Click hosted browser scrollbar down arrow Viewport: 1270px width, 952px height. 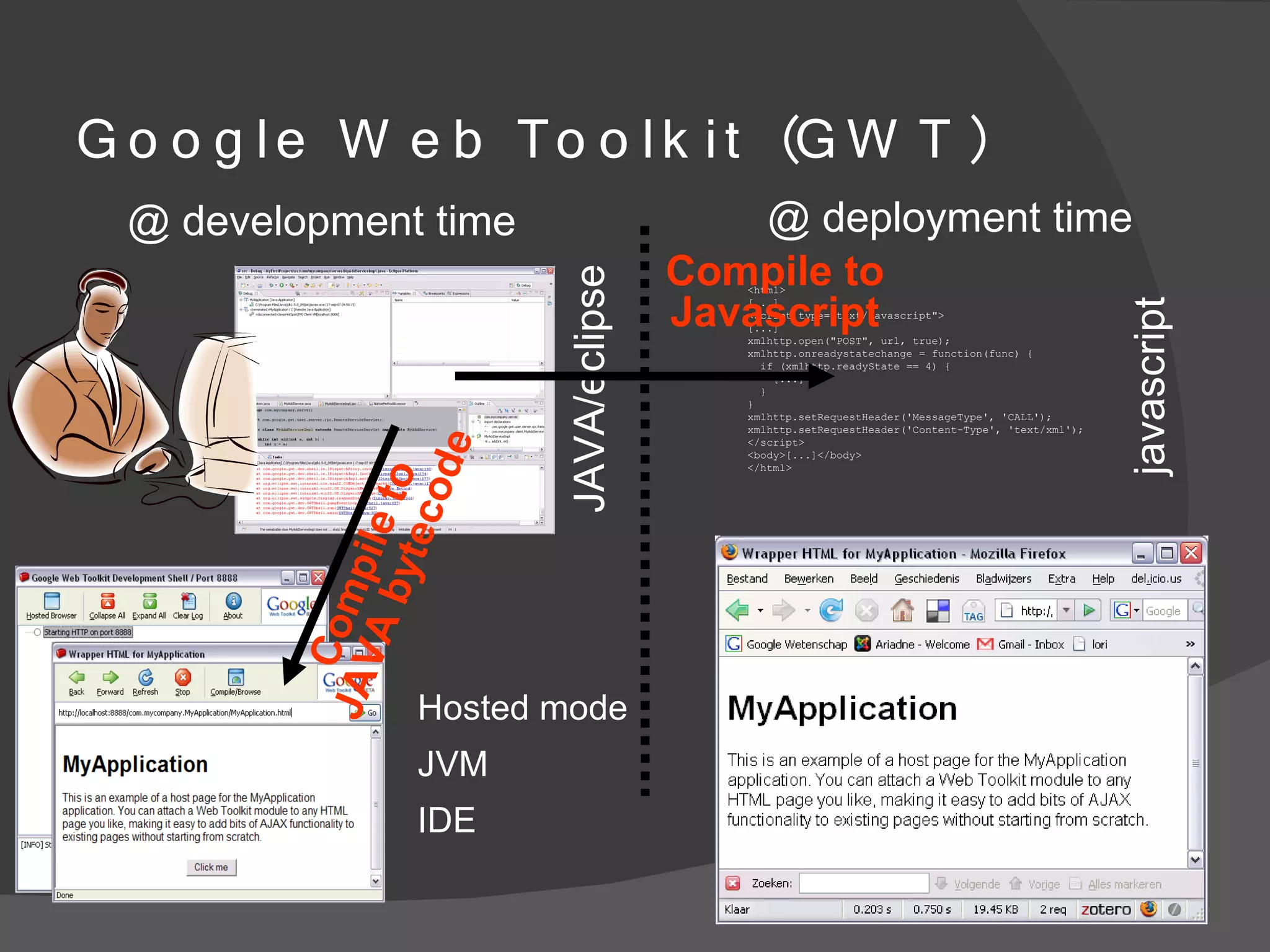click(x=376, y=881)
